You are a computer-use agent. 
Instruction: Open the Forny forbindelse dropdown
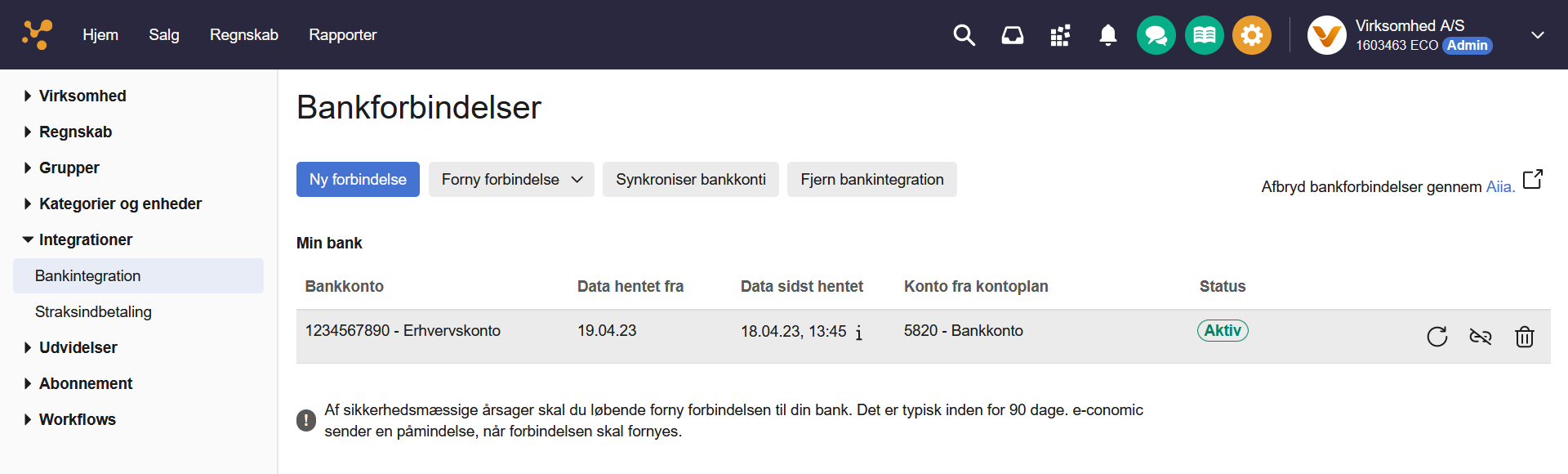pyautogui.click(x=511, y=180)
